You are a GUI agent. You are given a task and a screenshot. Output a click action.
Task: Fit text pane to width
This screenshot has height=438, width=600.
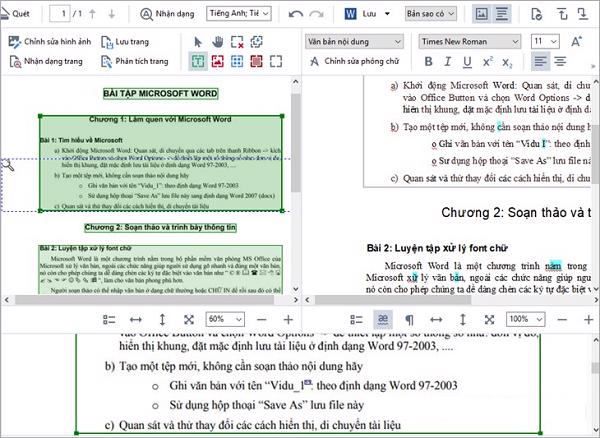click(x=436, y=319)
